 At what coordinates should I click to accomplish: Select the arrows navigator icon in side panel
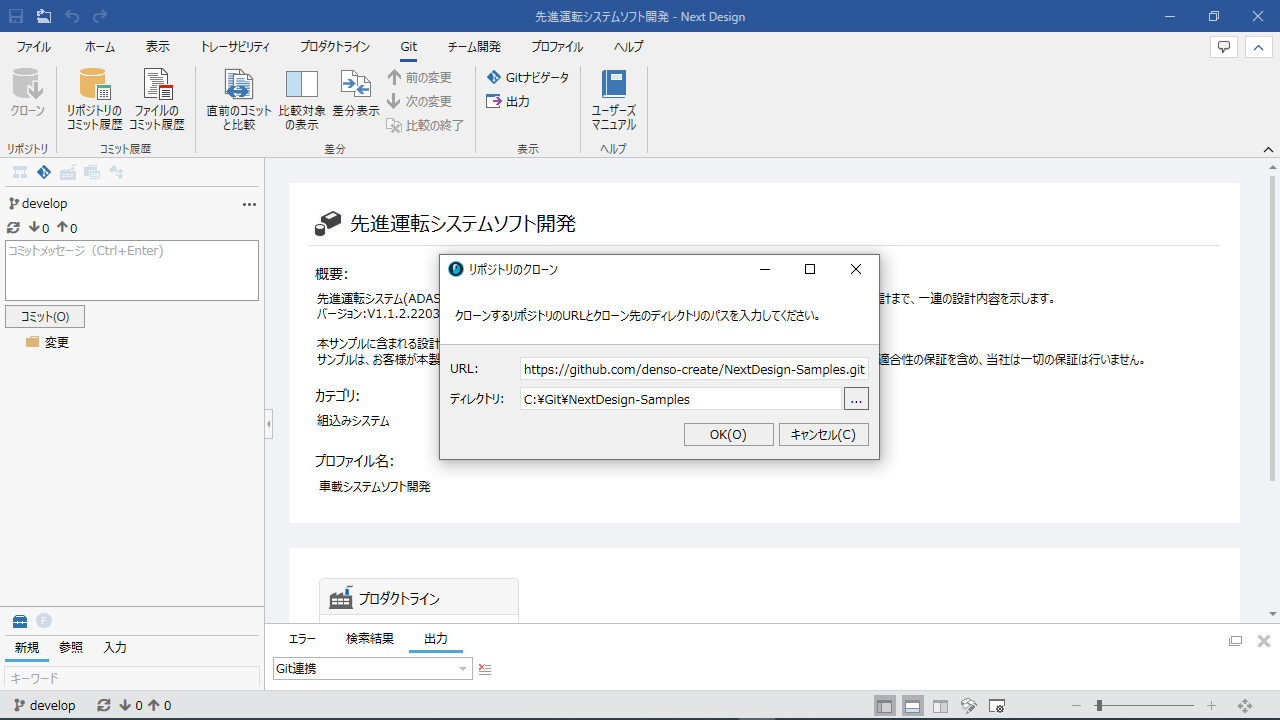(x=116, y=172)
